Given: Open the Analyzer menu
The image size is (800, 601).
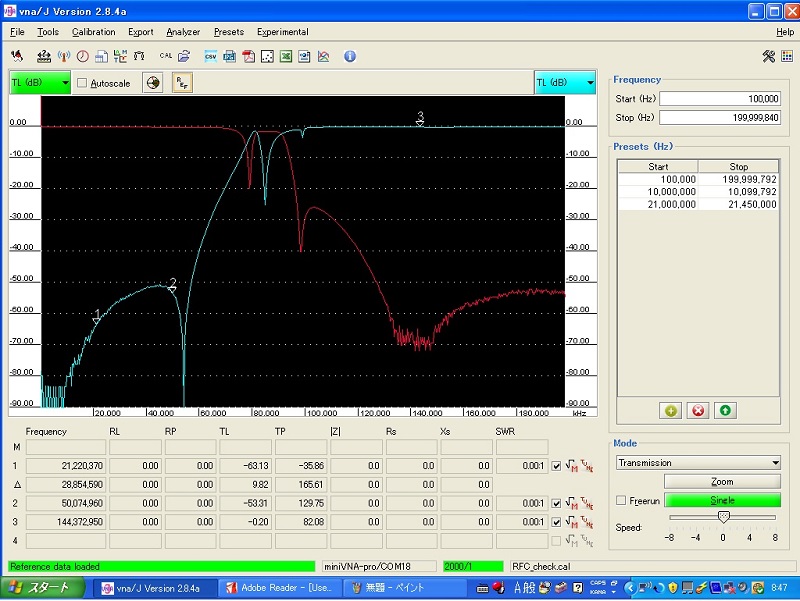Looking at the screenshot, I should point(183,32).
